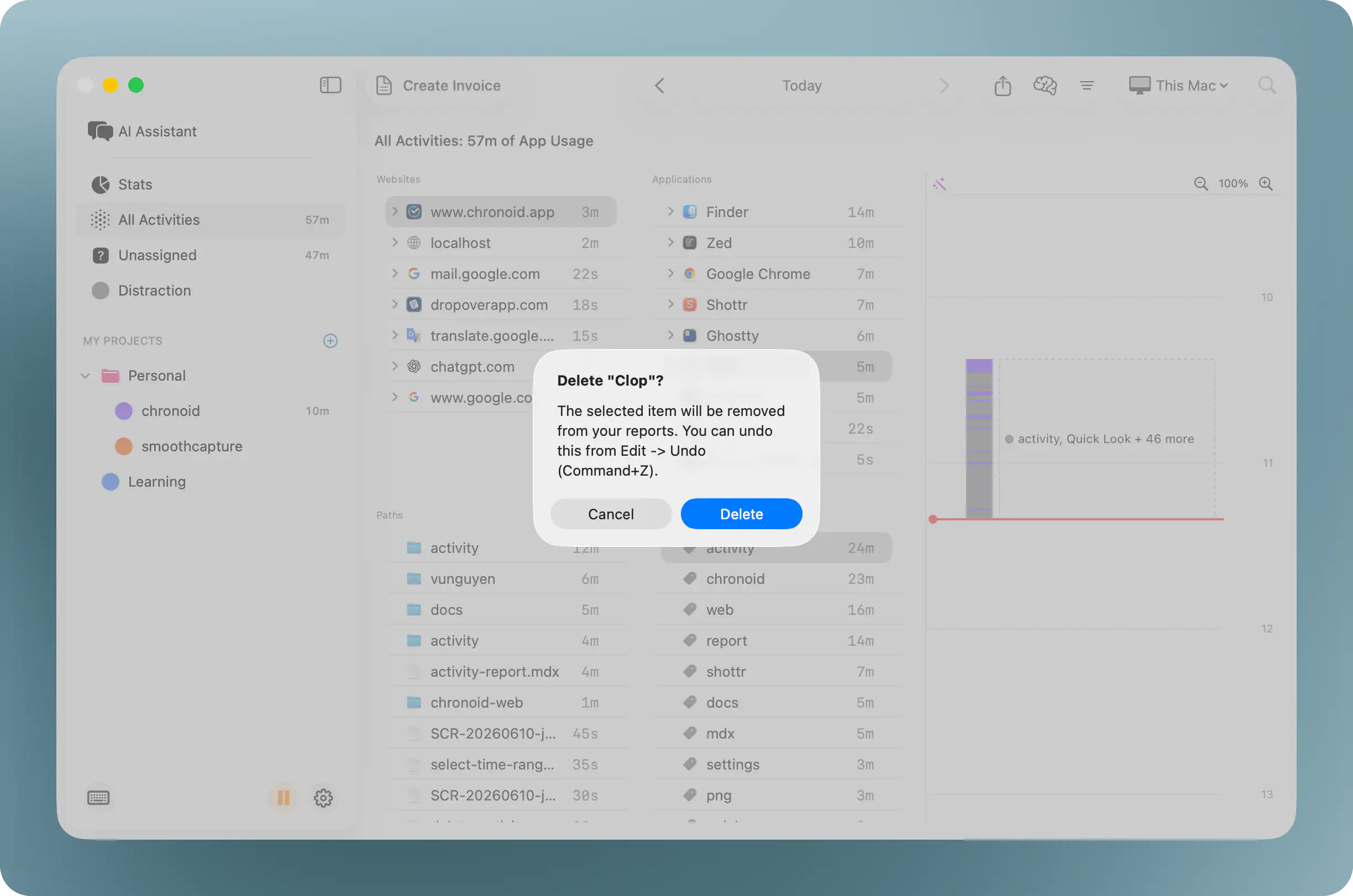This screenshot has height=896, width=1353.
Task: Toggle the sidebar panel icon
Action: click(331, 85)
